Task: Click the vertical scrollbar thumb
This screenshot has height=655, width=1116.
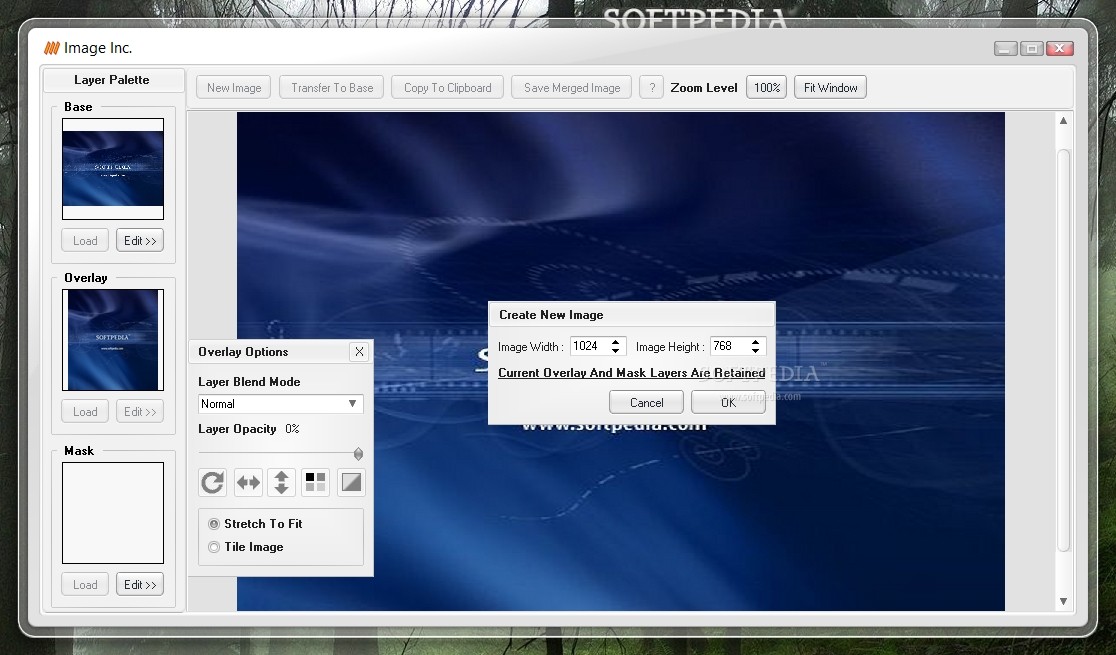Action: [x=1063, y=350]
